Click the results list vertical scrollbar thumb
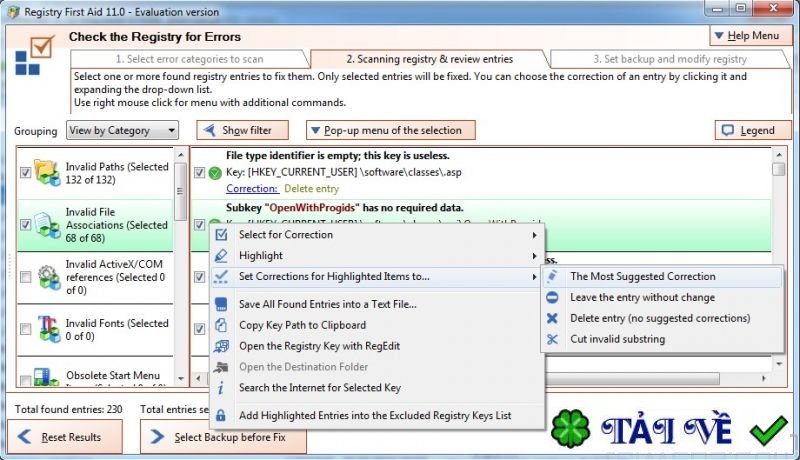 click(779, 169)
